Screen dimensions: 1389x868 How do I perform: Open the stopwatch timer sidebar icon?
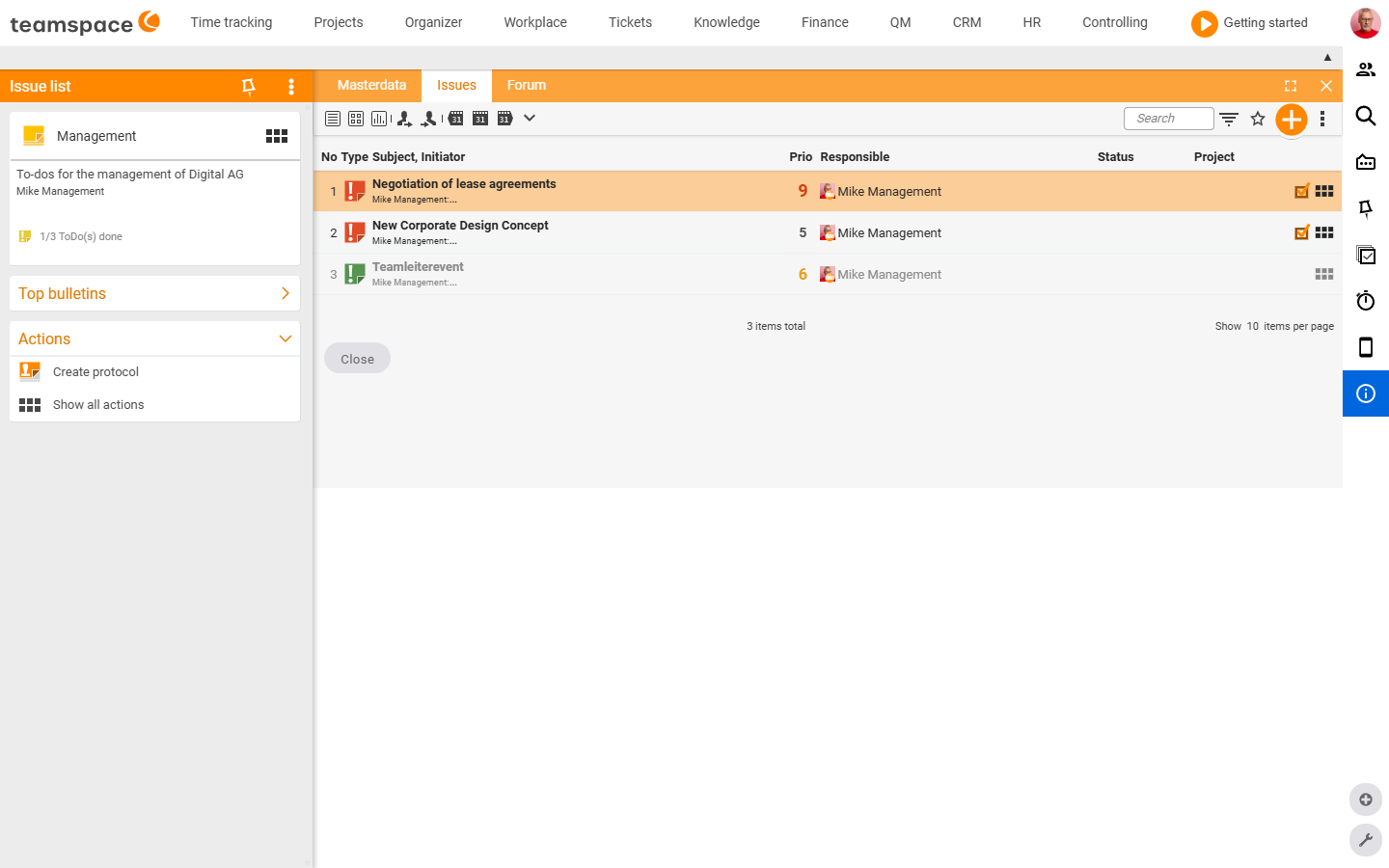coord(1366,301)
